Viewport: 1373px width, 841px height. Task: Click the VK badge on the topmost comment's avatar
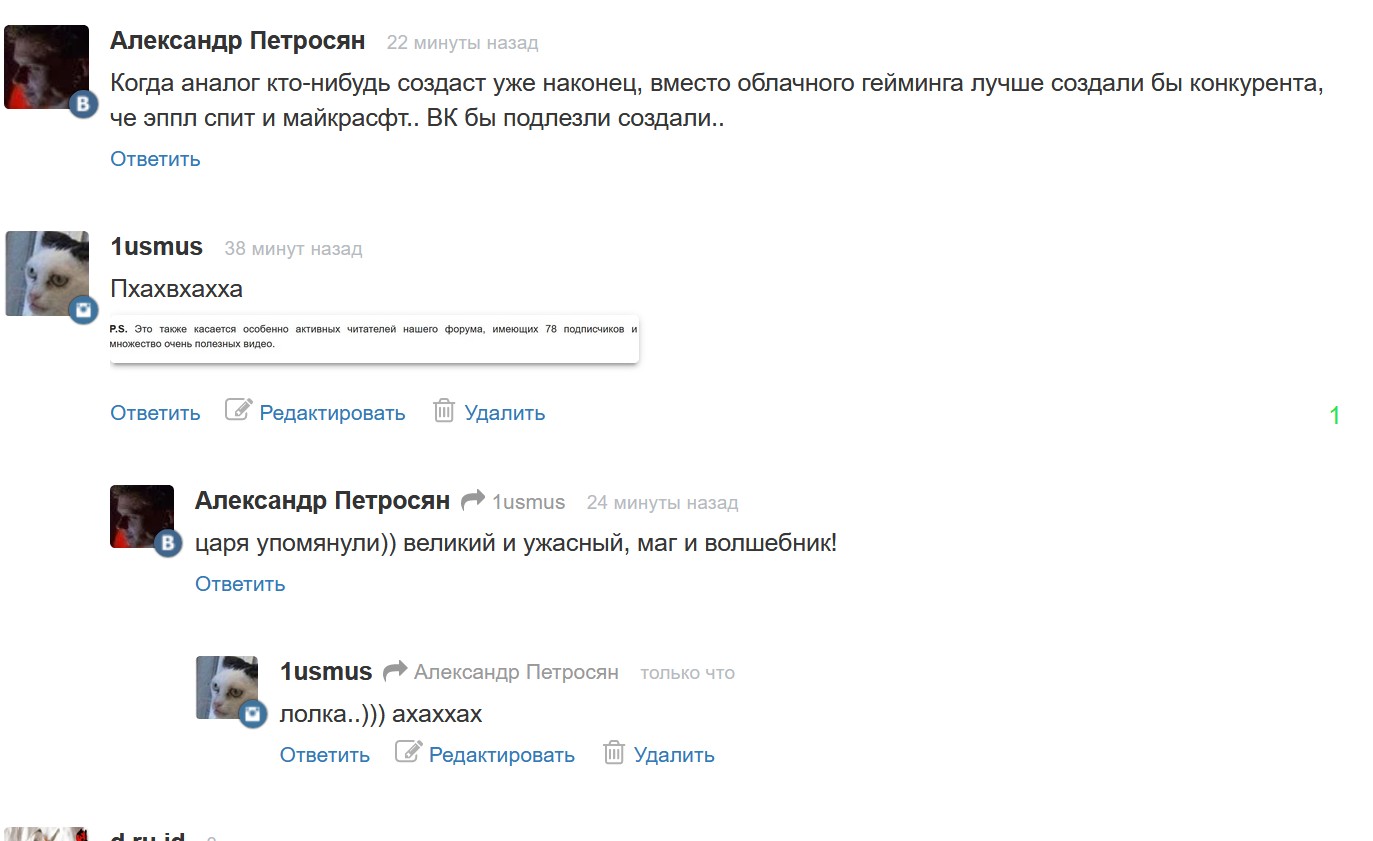pyautogui.click(x=84, y=105)
